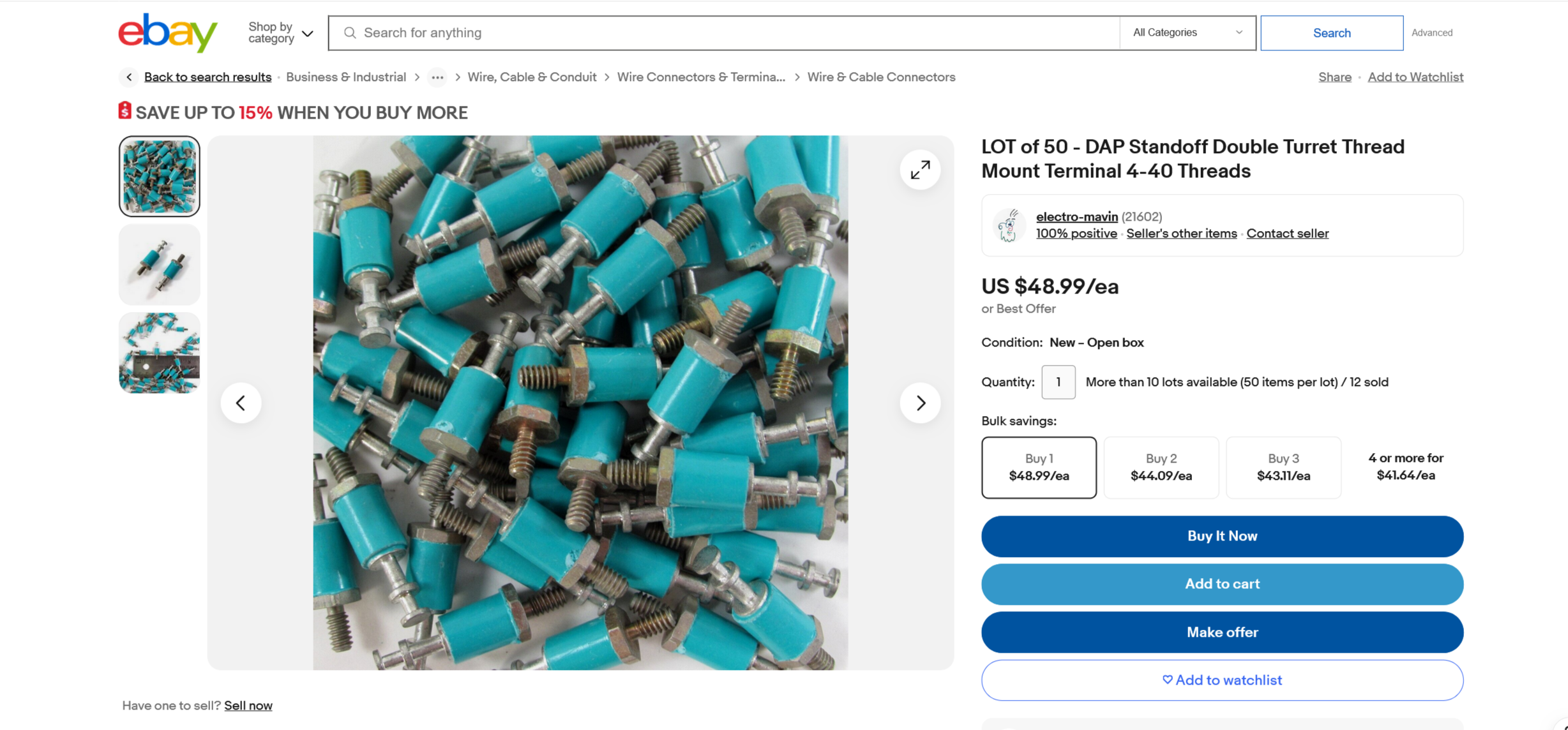Image resolution: width=1568 pixels, height=730 pixels.
Task: Click the Quantity input field
Action: coord(1057,382)
